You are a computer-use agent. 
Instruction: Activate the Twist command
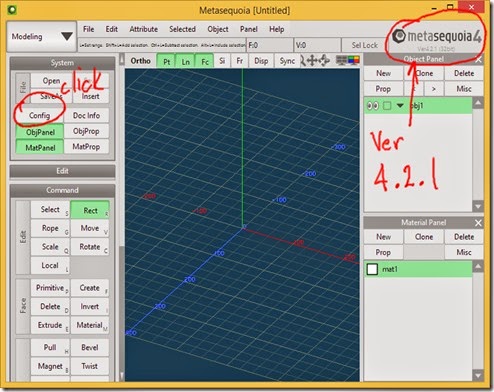pyautogui.click(x=90, y=366)
